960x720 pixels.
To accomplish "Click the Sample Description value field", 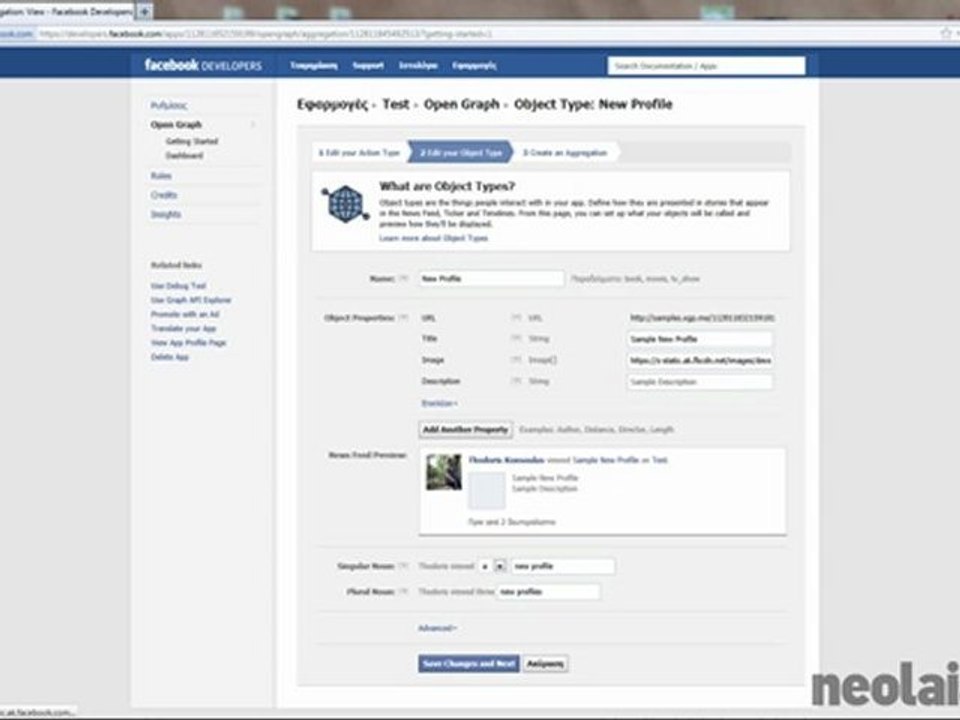I will [700, 382].
